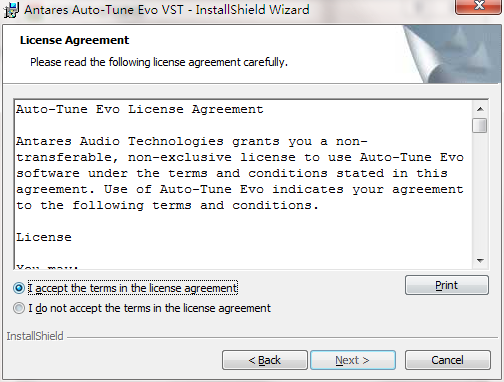This screenshot has width=504, height=382.
Task: Click inside the license agreement text box
Action: 243,184
